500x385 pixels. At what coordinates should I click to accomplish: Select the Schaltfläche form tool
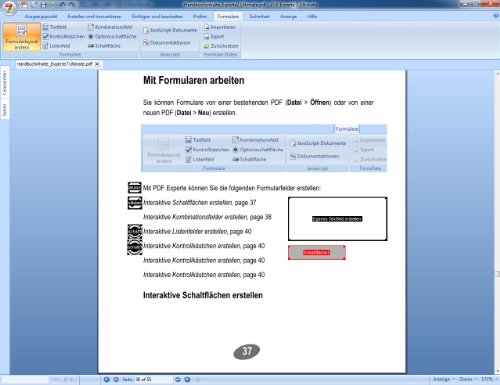[x=104, y=46]
